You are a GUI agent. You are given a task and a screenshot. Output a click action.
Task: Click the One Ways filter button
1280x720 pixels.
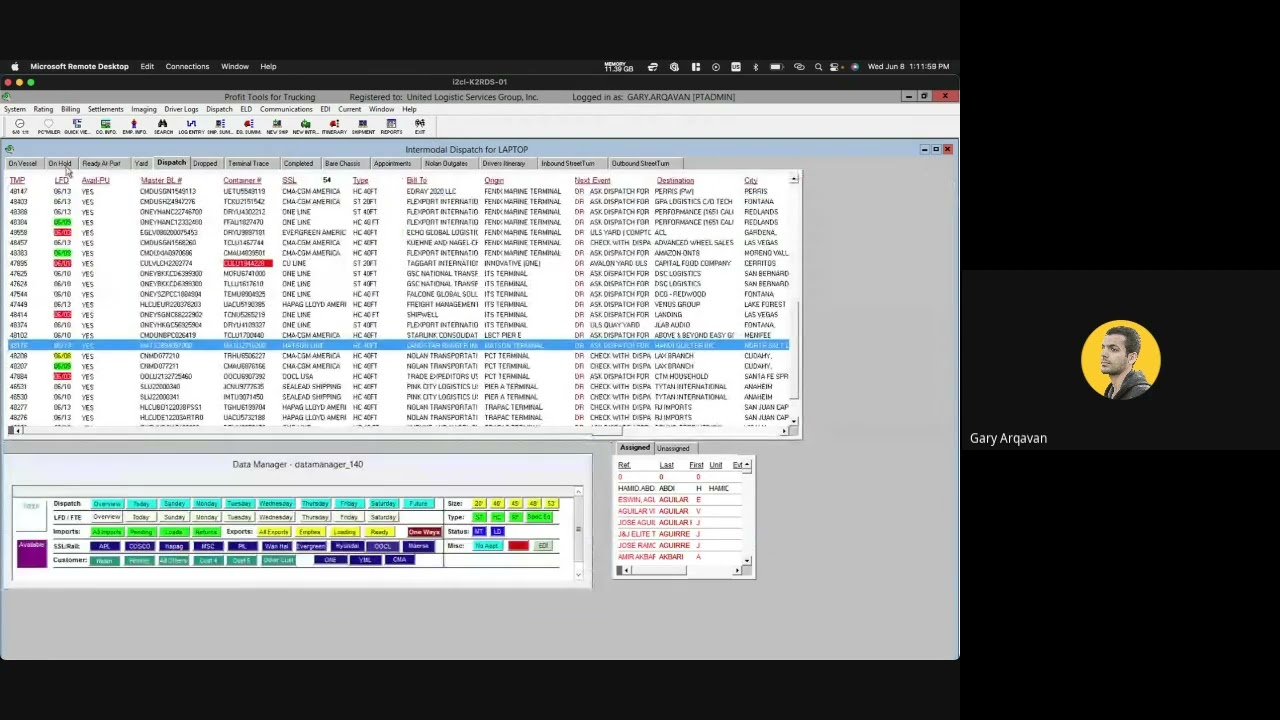tap(424, 532)
